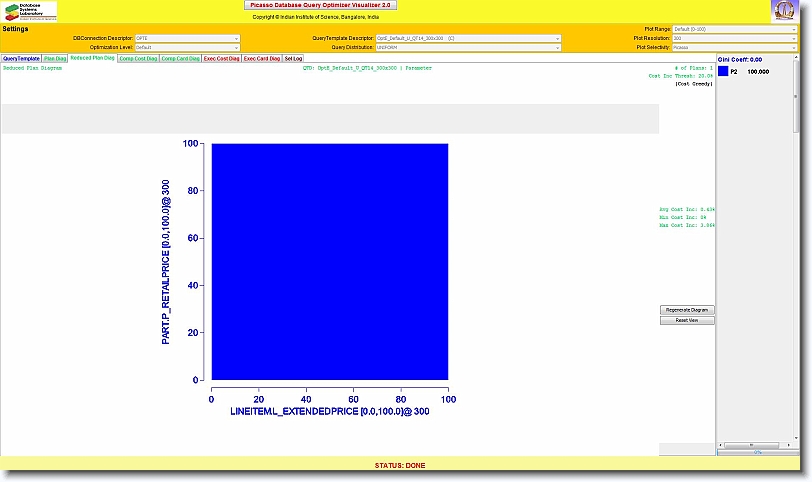Click the Regenerate Diagram button
This screenshot has height=482, width=812.
(687, 310)
